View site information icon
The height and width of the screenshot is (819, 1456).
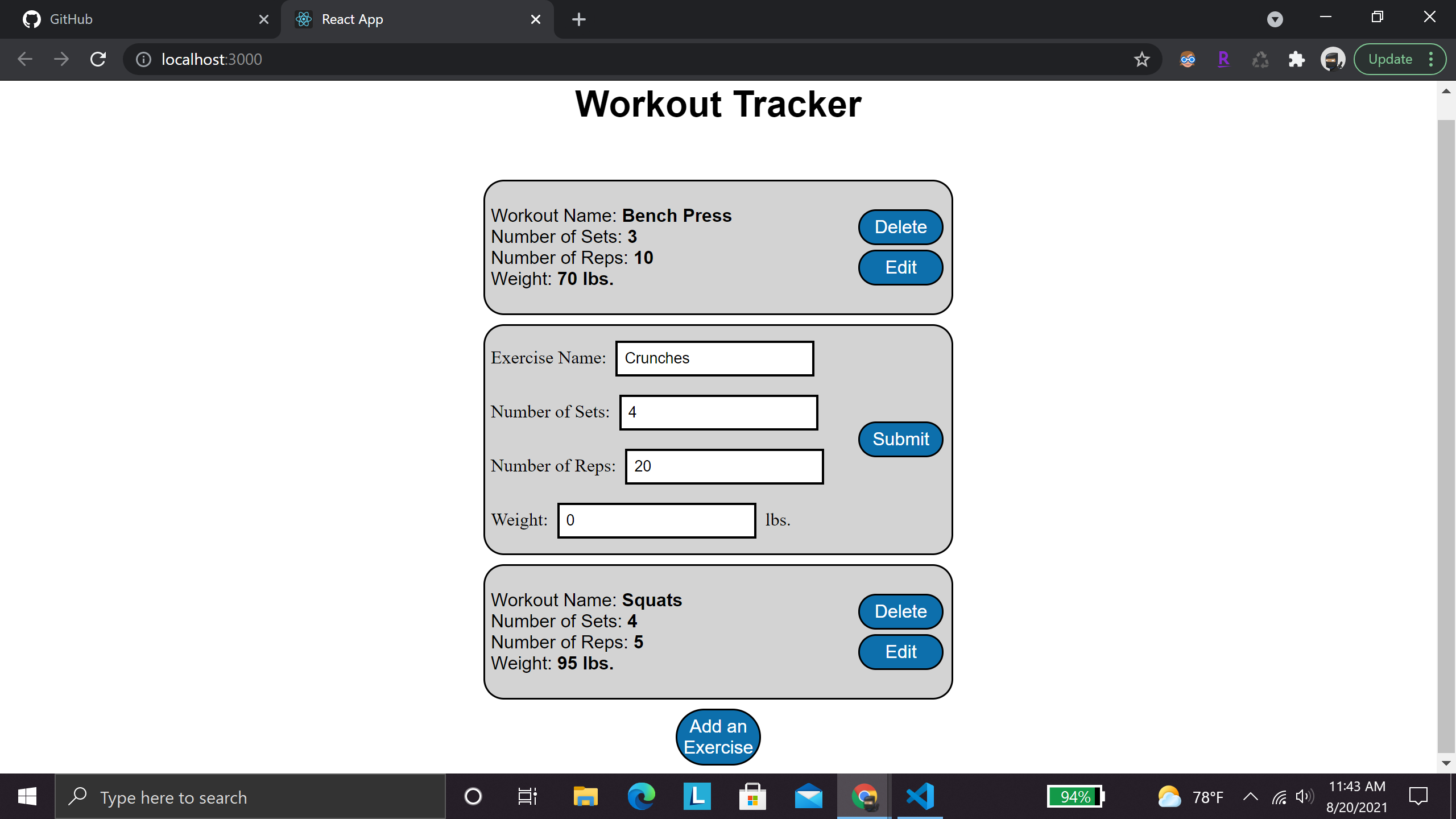pos(143,59)
